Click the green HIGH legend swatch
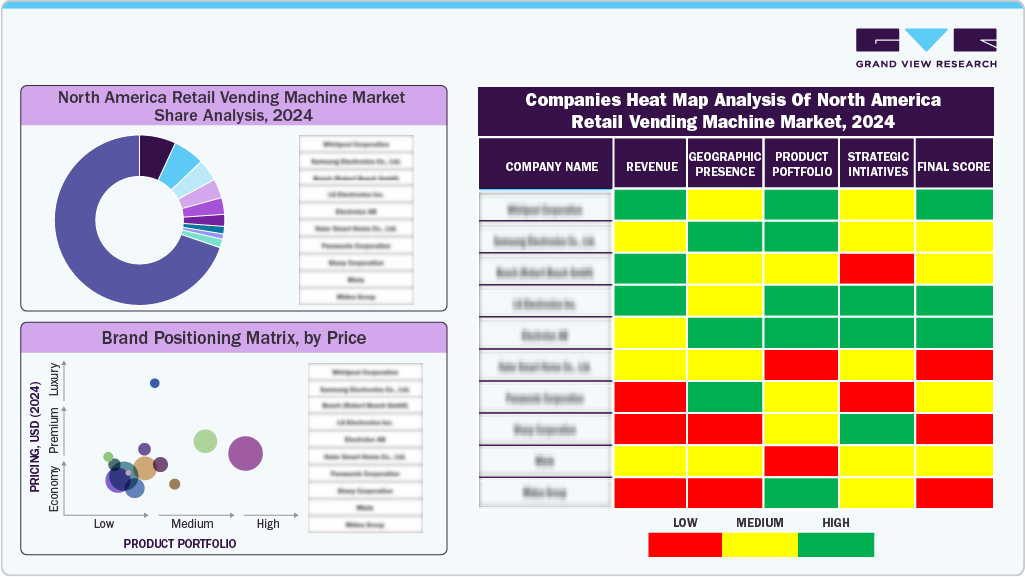Viewport: 1025px width, 577px height. click(836, 545)
